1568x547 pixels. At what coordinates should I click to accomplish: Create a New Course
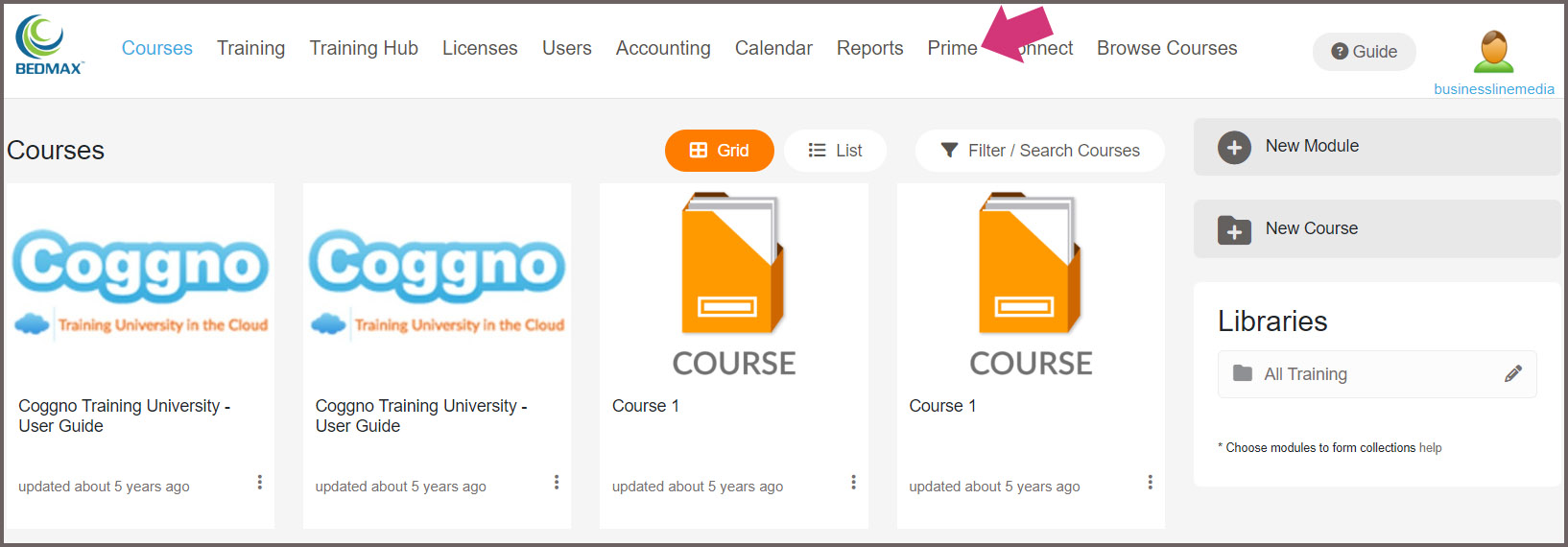(x=1376, y=229)
